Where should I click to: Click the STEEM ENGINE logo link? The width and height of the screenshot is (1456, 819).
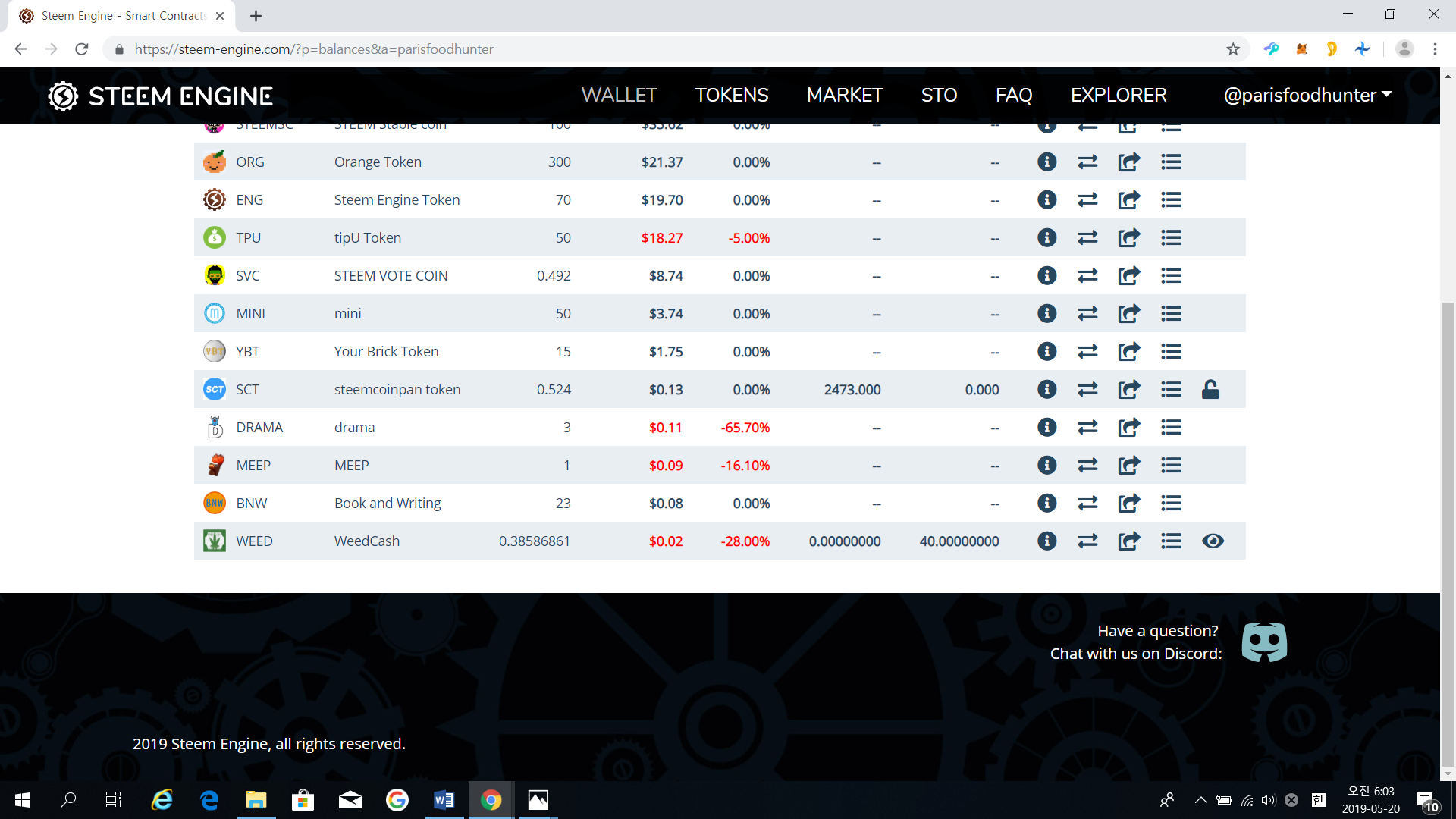pyautogui.click(x=160, y=96)
